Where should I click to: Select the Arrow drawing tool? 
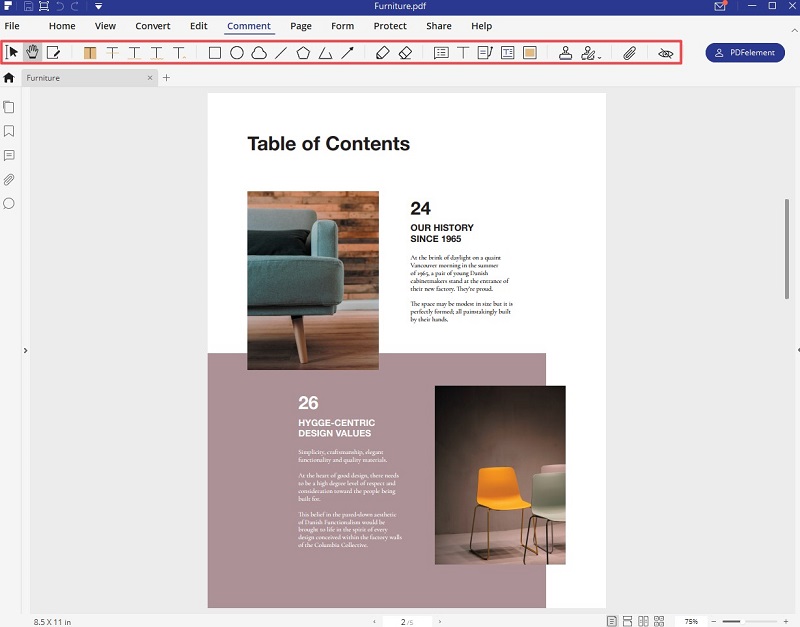[347, 52]
